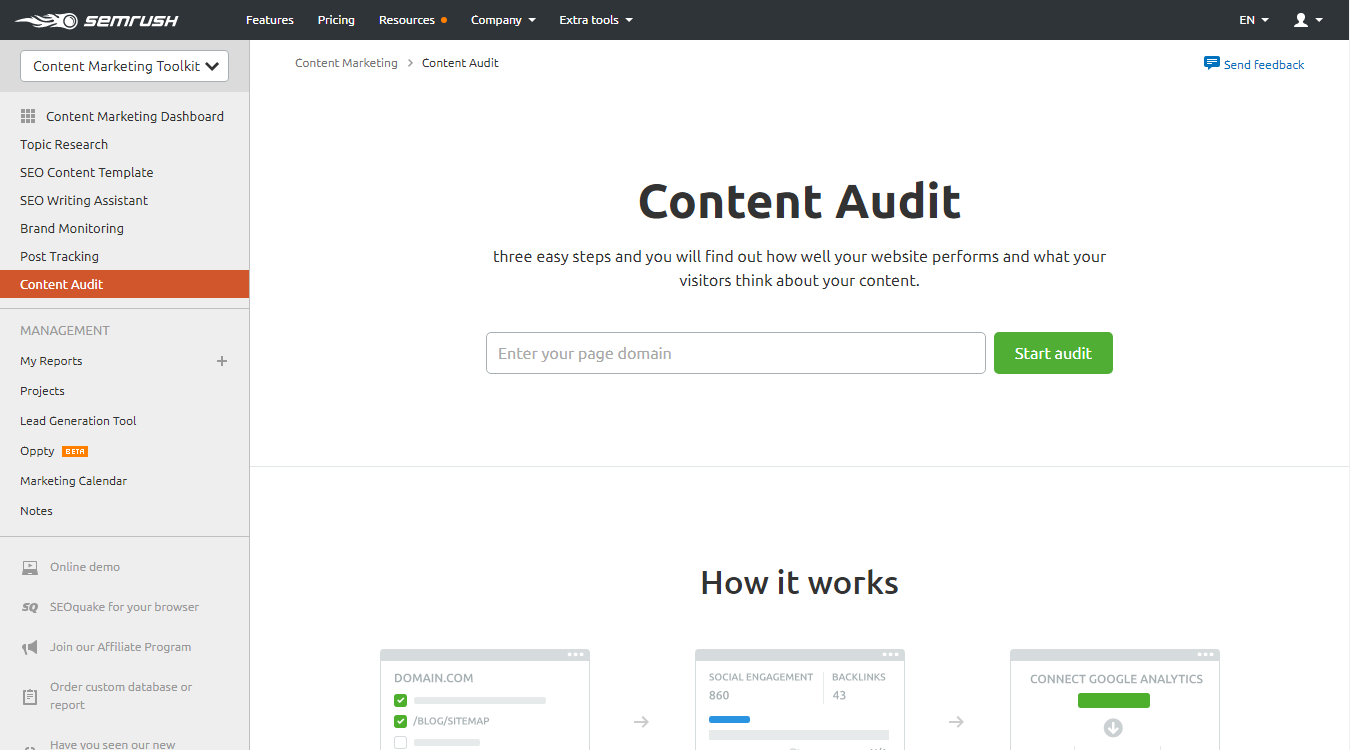The image size is (1350, 750).
Task: Expand the Company menu
Action: pyautogui.click(x=503, y=20)
